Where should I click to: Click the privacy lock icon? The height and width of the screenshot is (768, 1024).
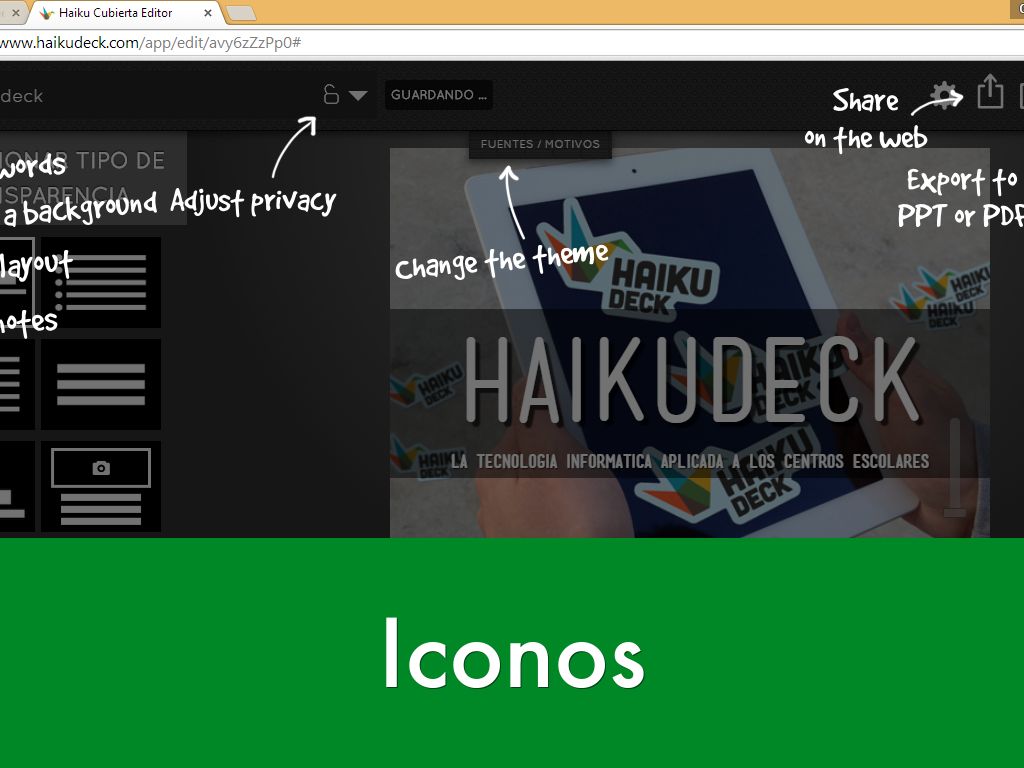pos(331,95)
